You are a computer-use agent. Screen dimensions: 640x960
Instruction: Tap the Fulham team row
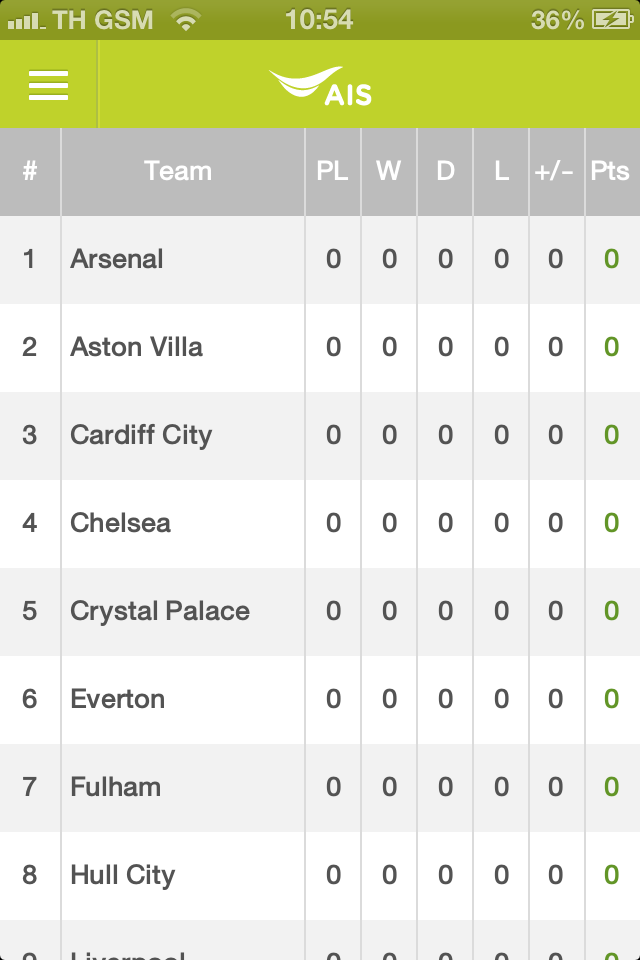click(115, 787)
